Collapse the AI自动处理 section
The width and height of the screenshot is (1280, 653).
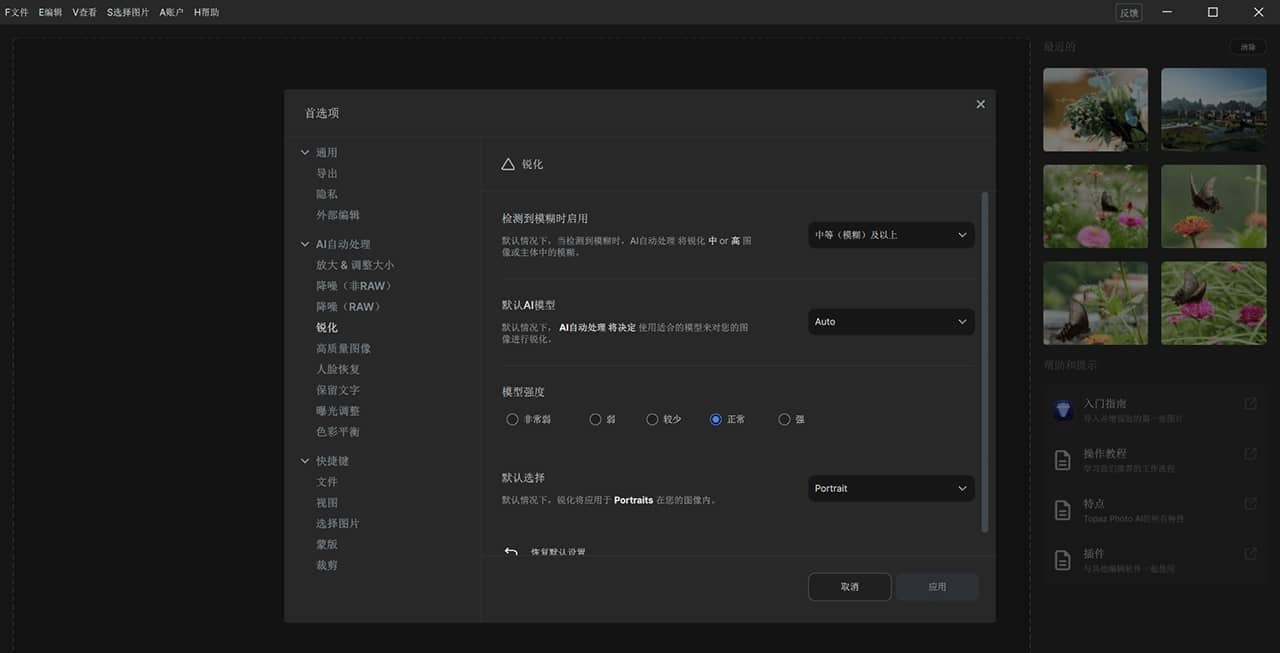305,244
